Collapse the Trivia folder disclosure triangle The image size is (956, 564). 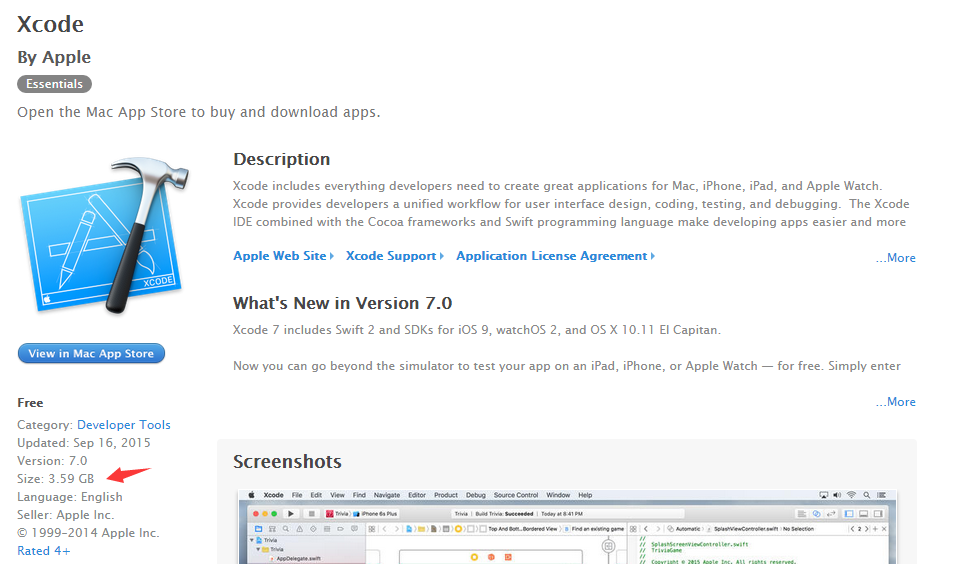[258, 549]
